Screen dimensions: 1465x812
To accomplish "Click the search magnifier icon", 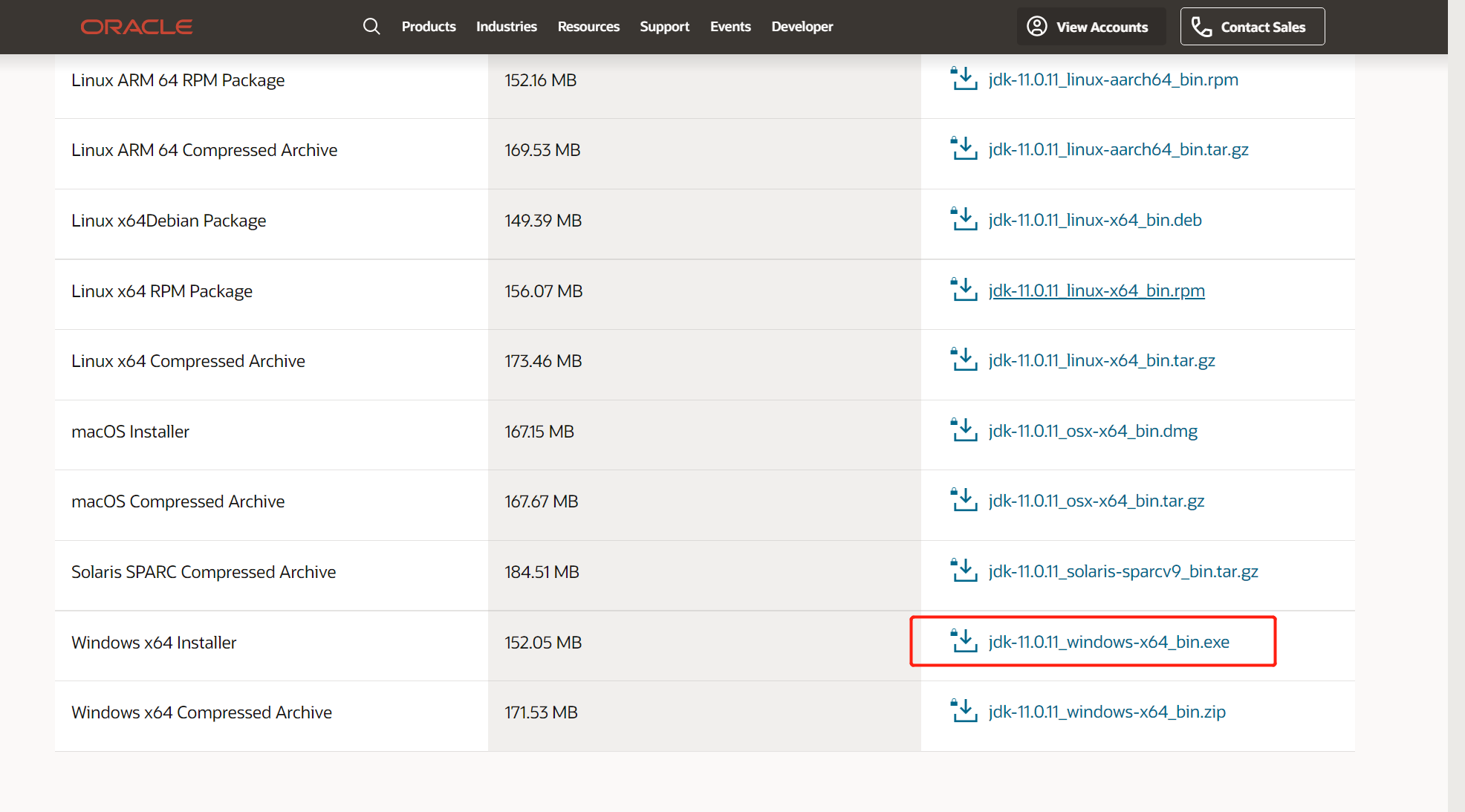I will 371,27.
